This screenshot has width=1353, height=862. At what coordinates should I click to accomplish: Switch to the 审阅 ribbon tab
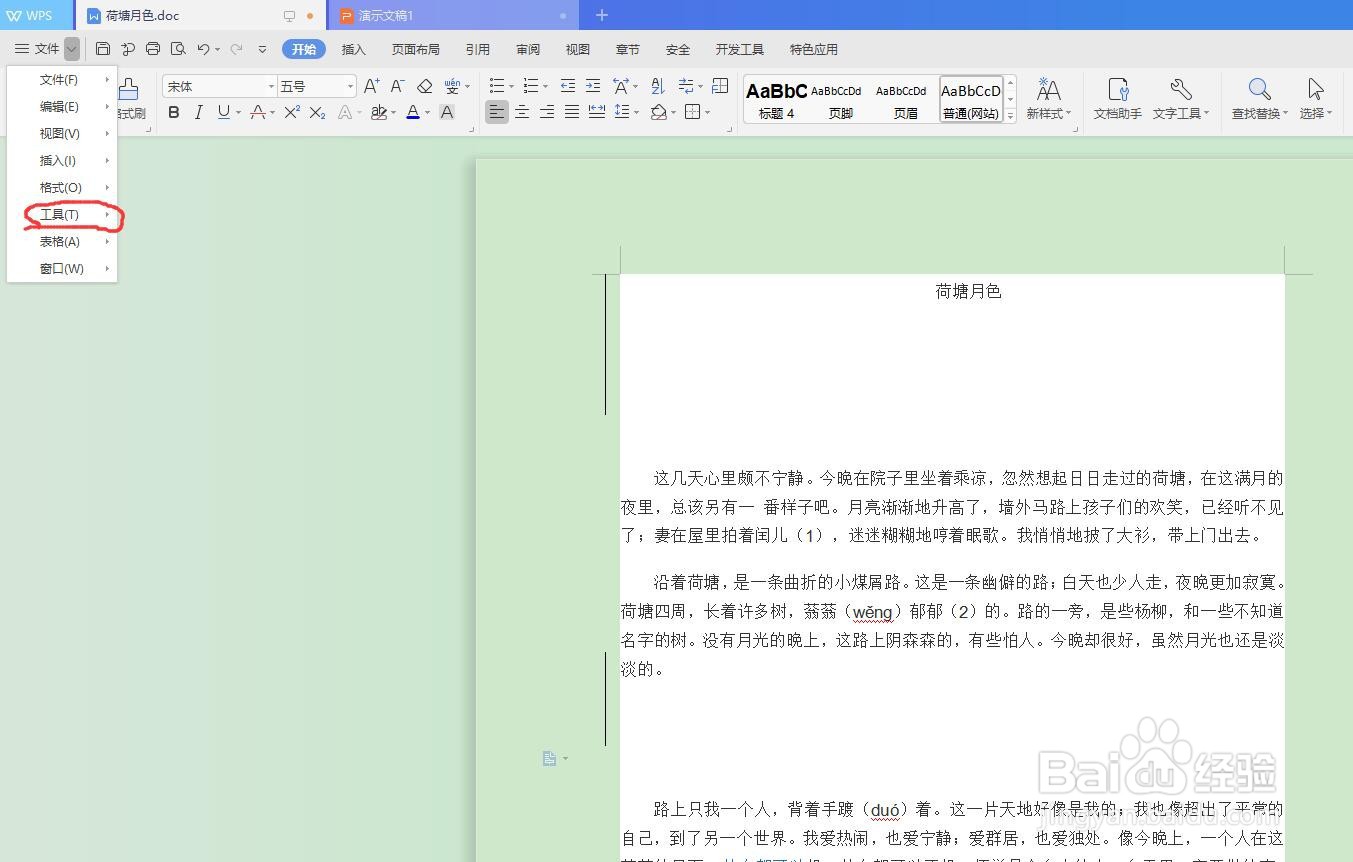(528, 49)
